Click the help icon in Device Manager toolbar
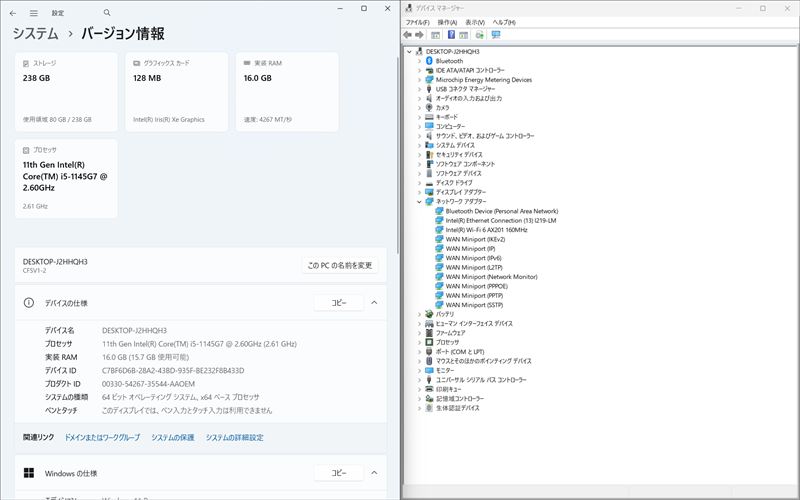Viewport: 800px width, 500px height. pos(451,35)
